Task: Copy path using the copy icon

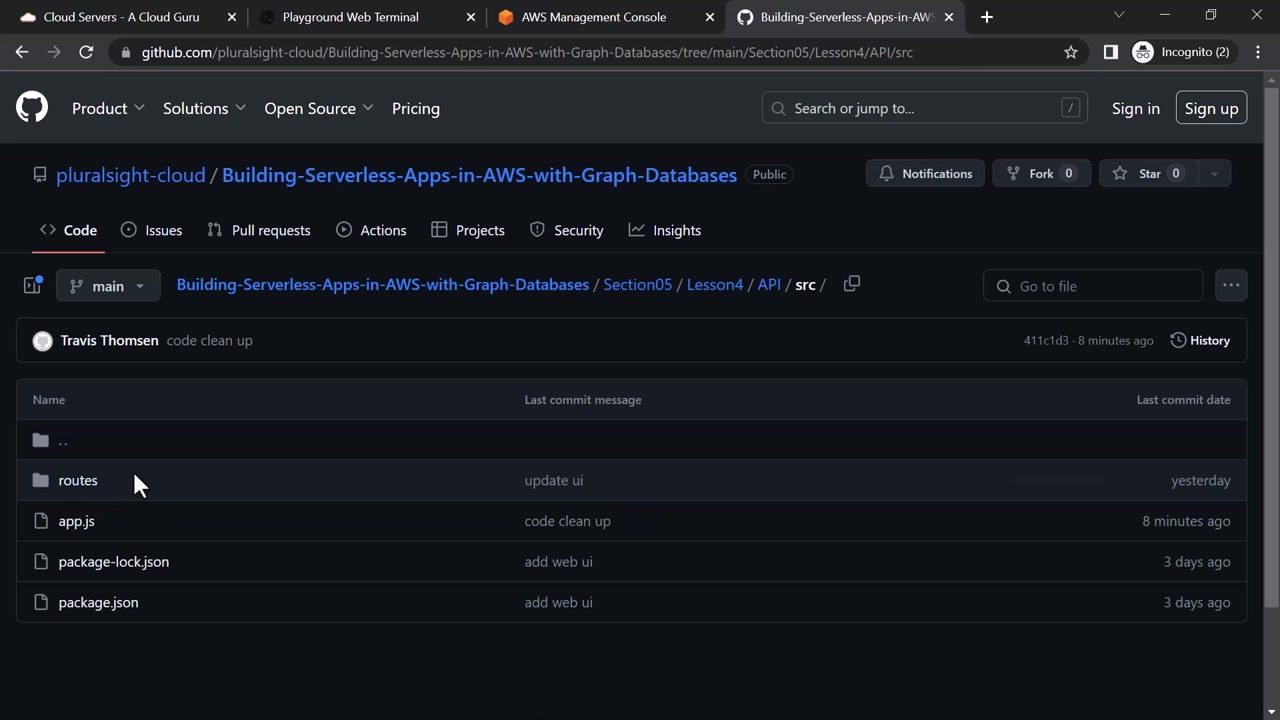Action: 851,285
